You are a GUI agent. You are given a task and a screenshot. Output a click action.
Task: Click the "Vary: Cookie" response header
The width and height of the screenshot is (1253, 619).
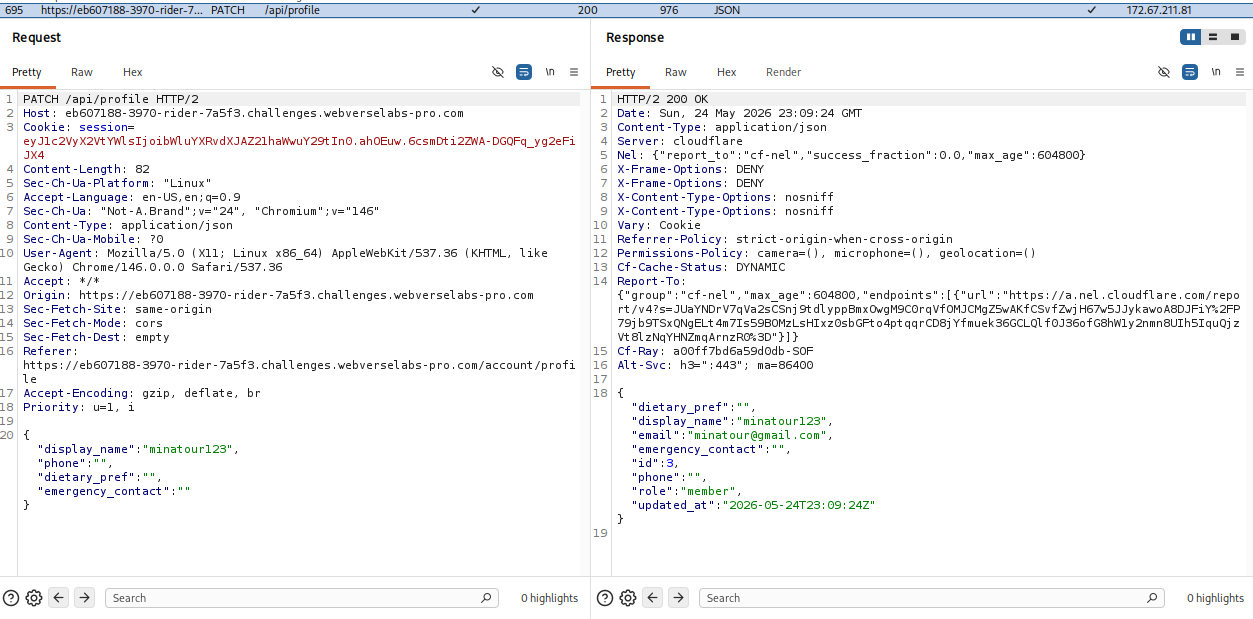[x=659, y=225]
